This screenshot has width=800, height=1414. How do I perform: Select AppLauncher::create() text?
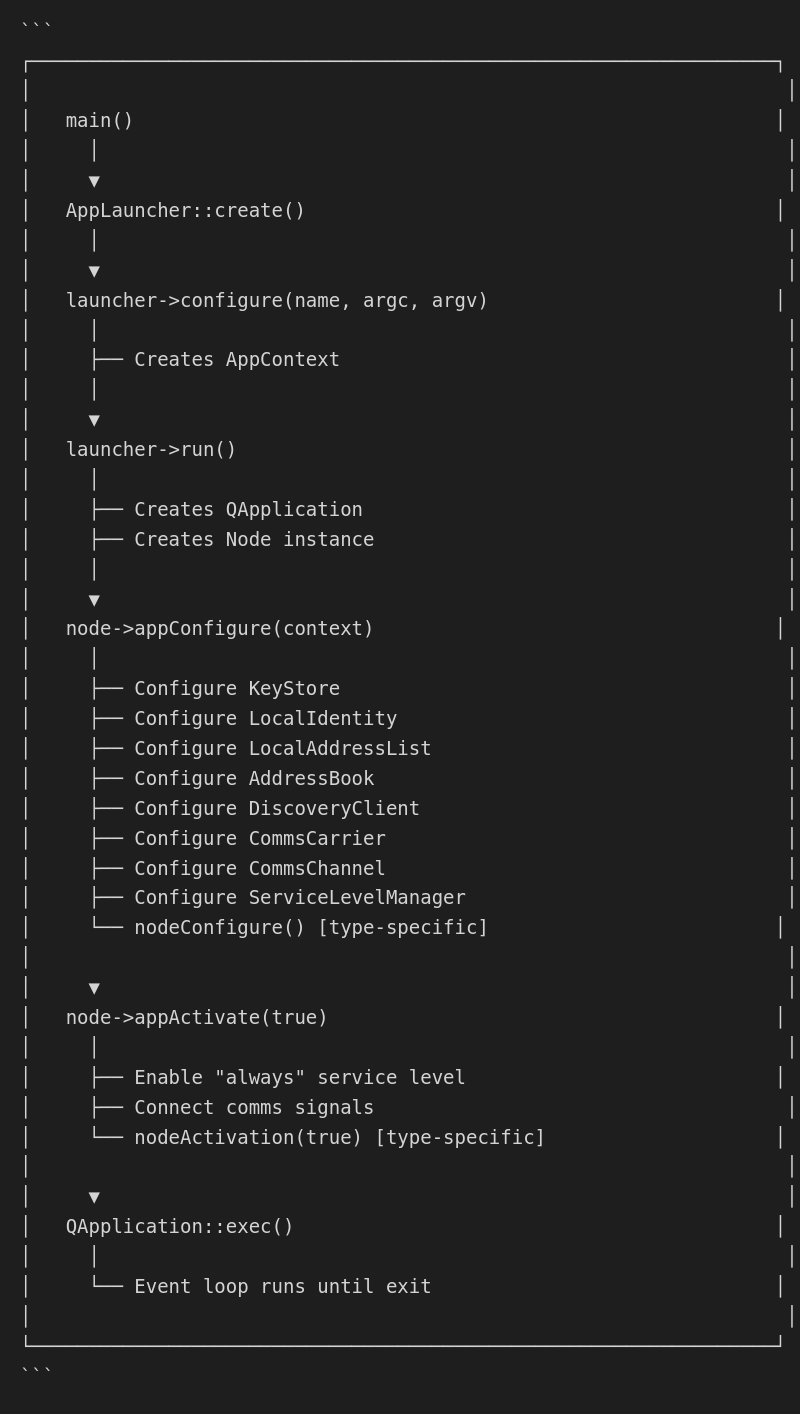[185, 211]
